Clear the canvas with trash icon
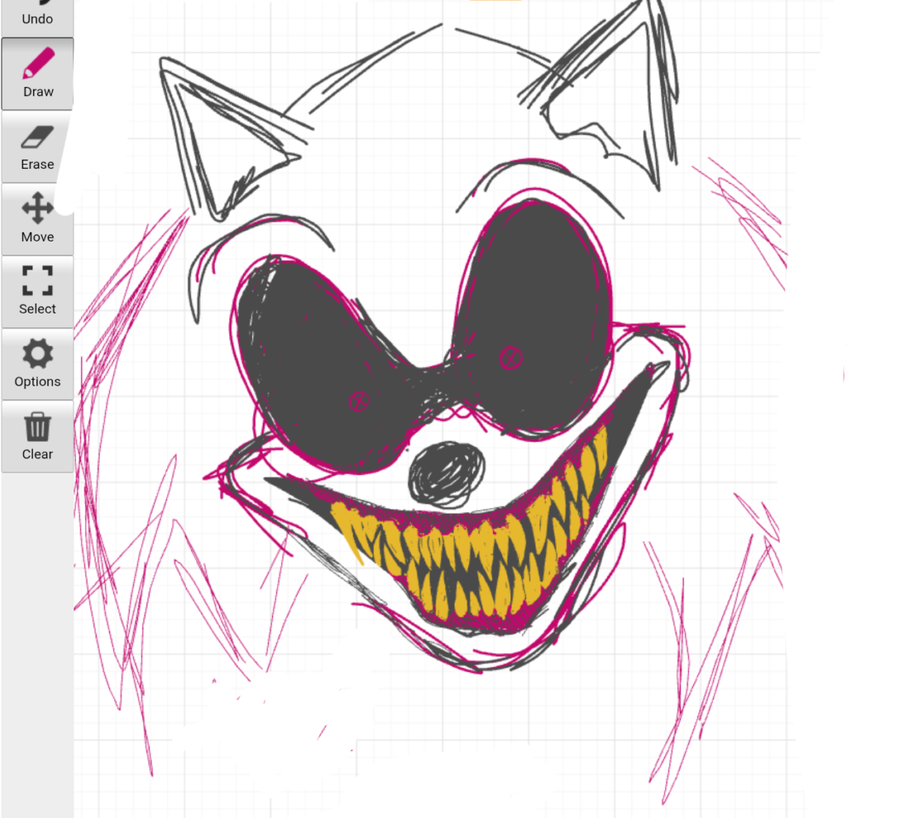The width and height of the screenshot is (900, 818). (x=37, y=436)
